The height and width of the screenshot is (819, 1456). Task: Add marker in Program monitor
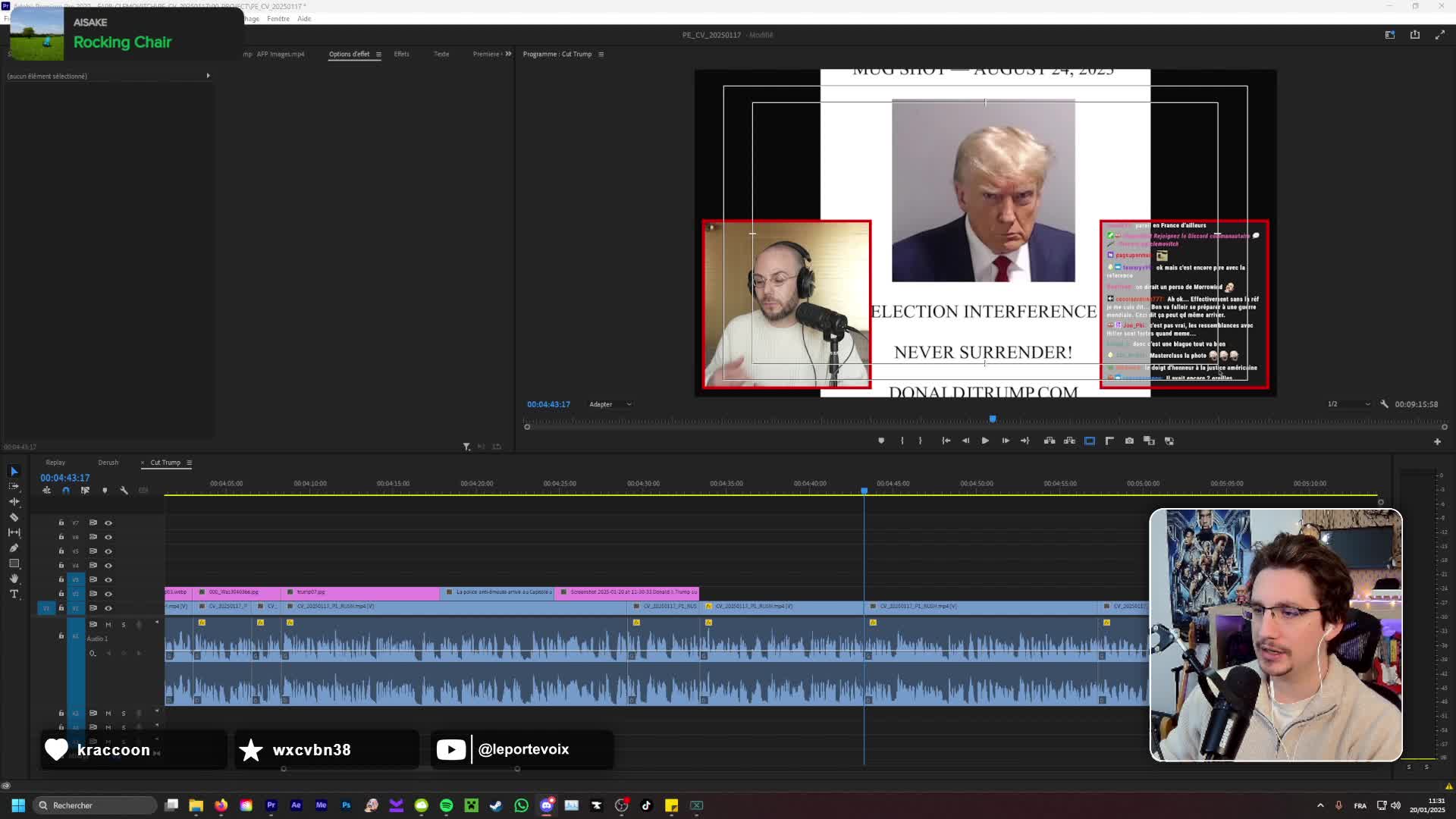pyautogui.click(x=881, y=441)
